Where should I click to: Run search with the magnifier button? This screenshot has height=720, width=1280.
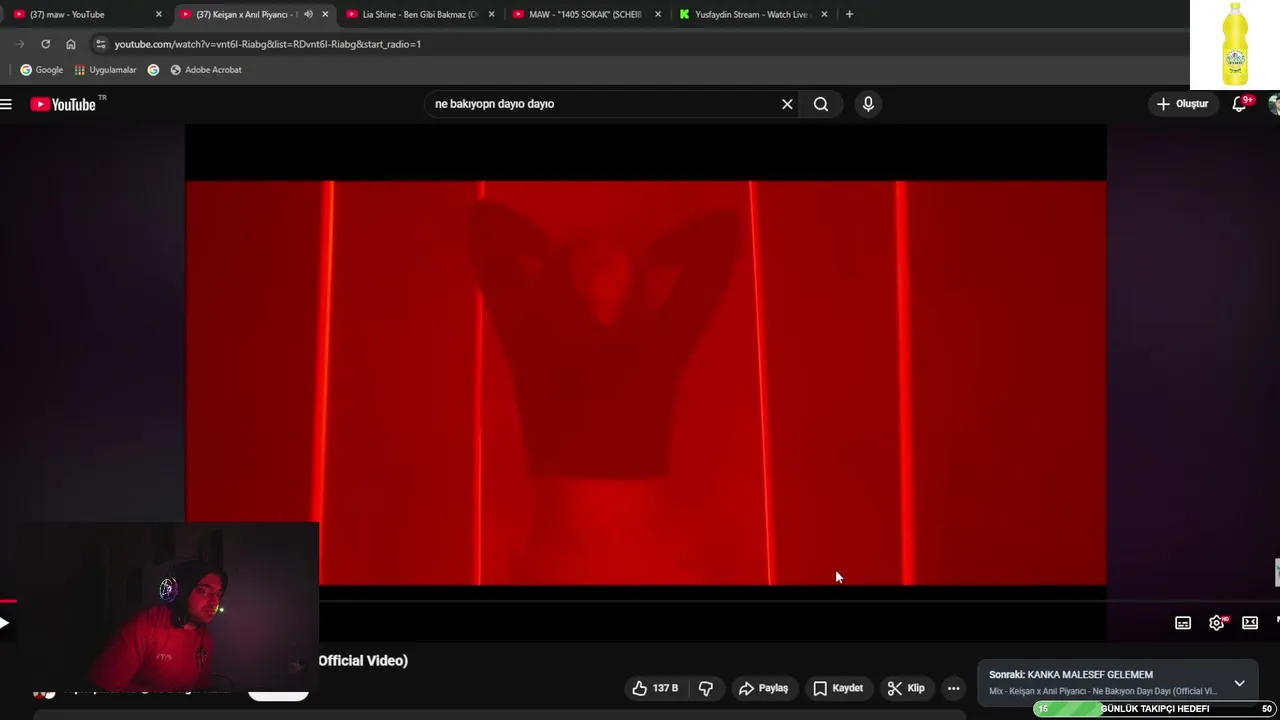(x=821, y=104)
